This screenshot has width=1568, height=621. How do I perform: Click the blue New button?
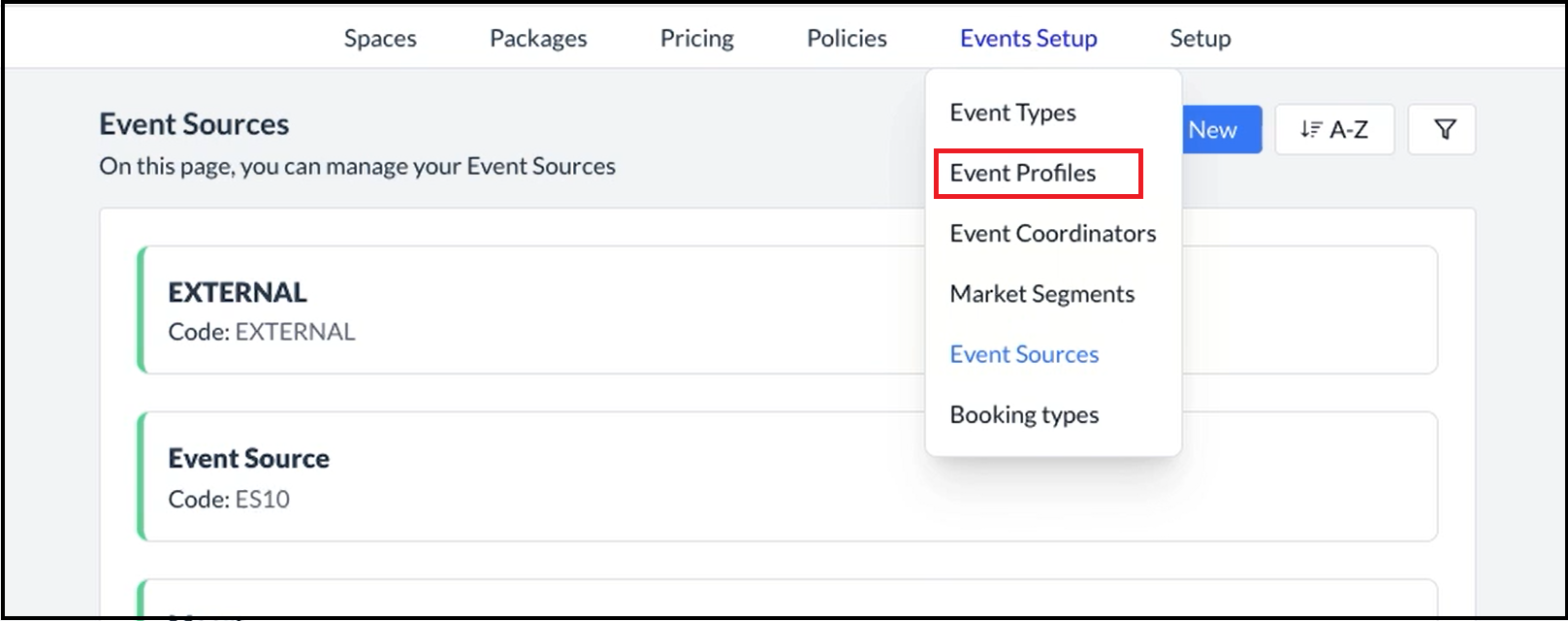[1218, 130]
